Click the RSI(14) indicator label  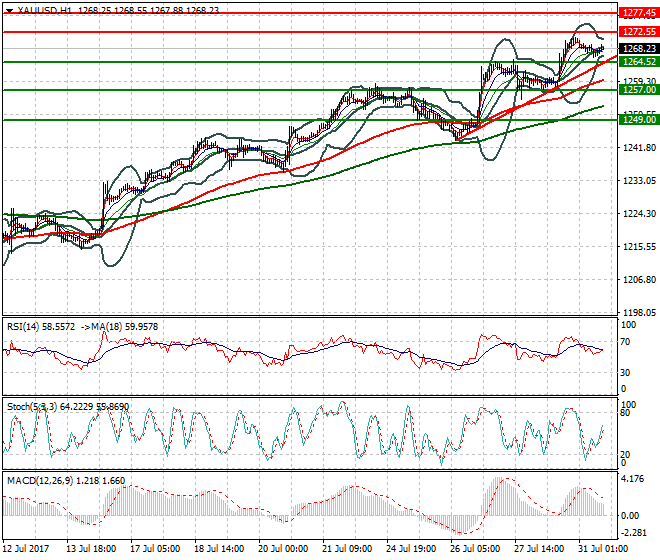click(24, 327)
